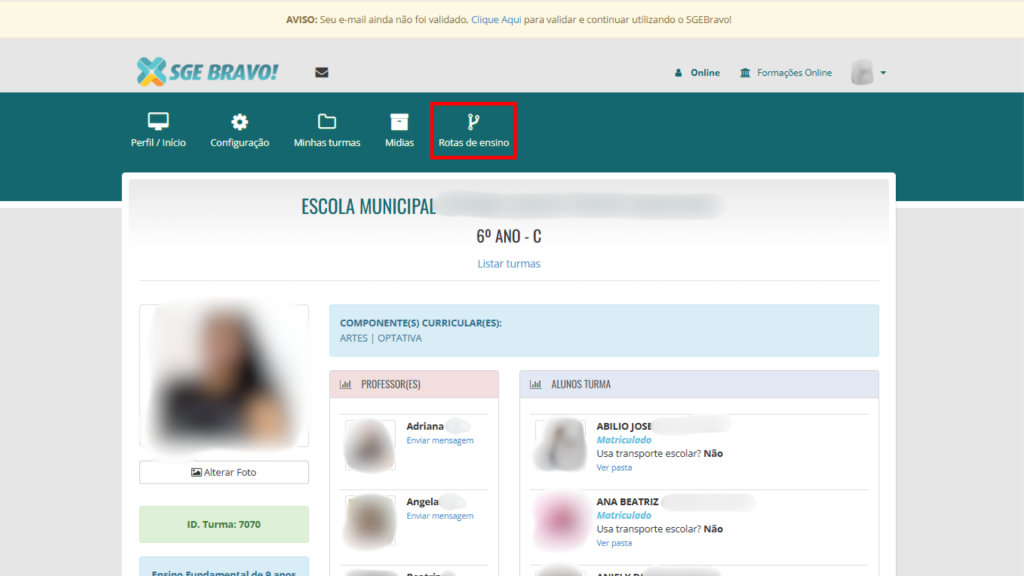Click the Alunos Turma panel header

click(x=698, y=384)
